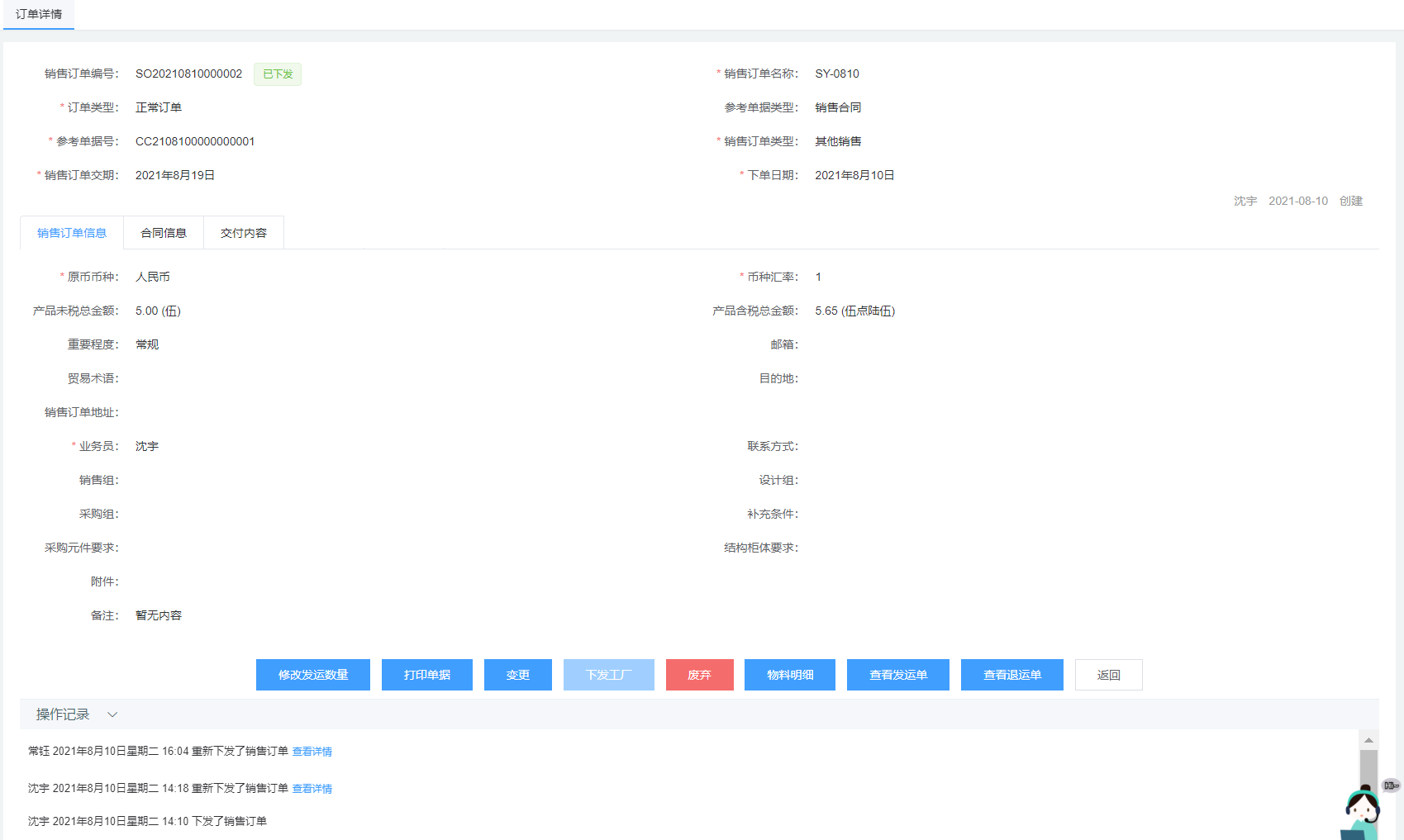Collapse the 操作记录 section chevron
This screenshot has height=840, width=1404.
(x=112, y=714)
